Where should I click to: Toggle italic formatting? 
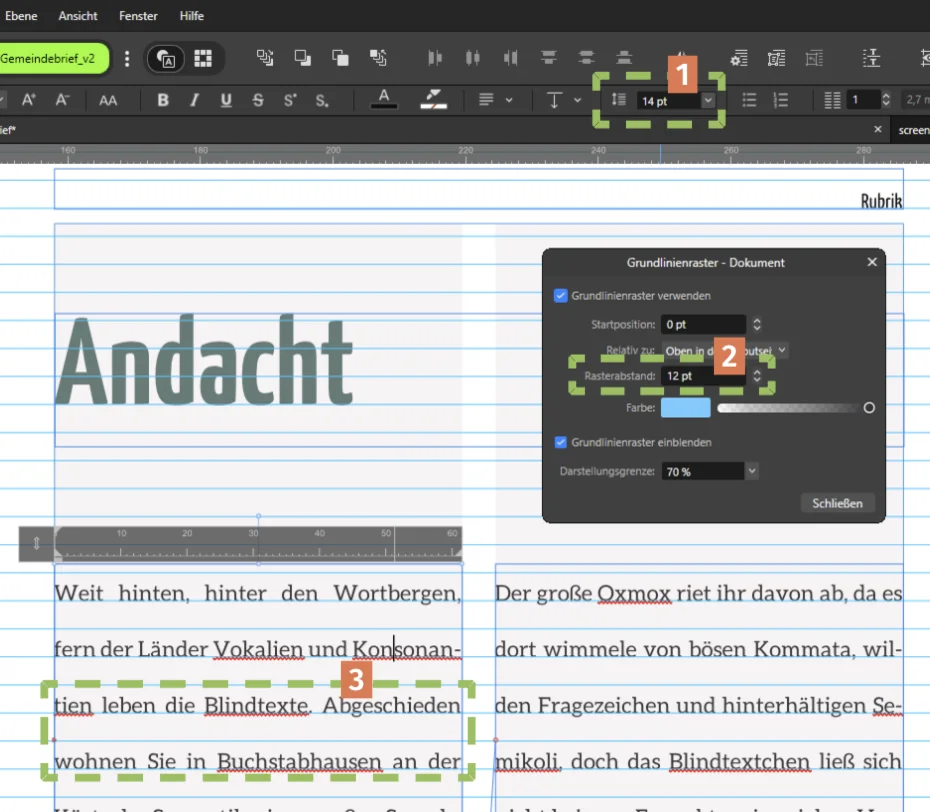195,100
